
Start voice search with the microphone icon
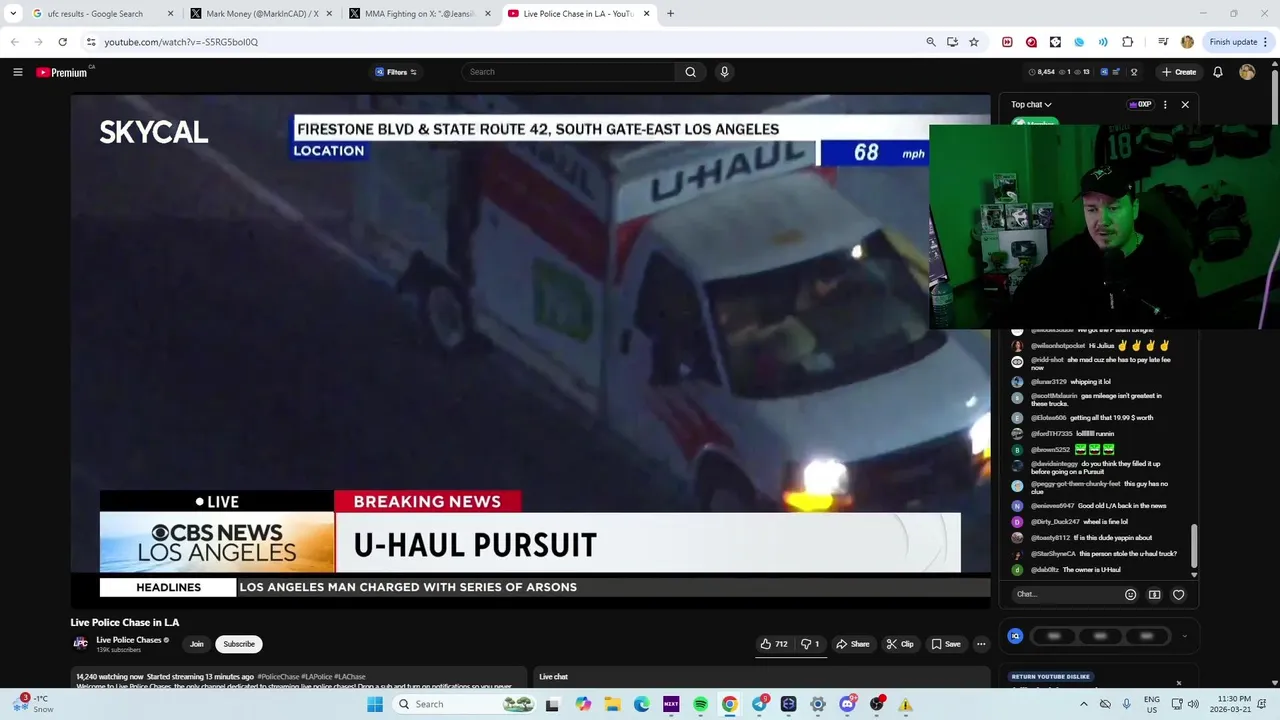[724, 72]
